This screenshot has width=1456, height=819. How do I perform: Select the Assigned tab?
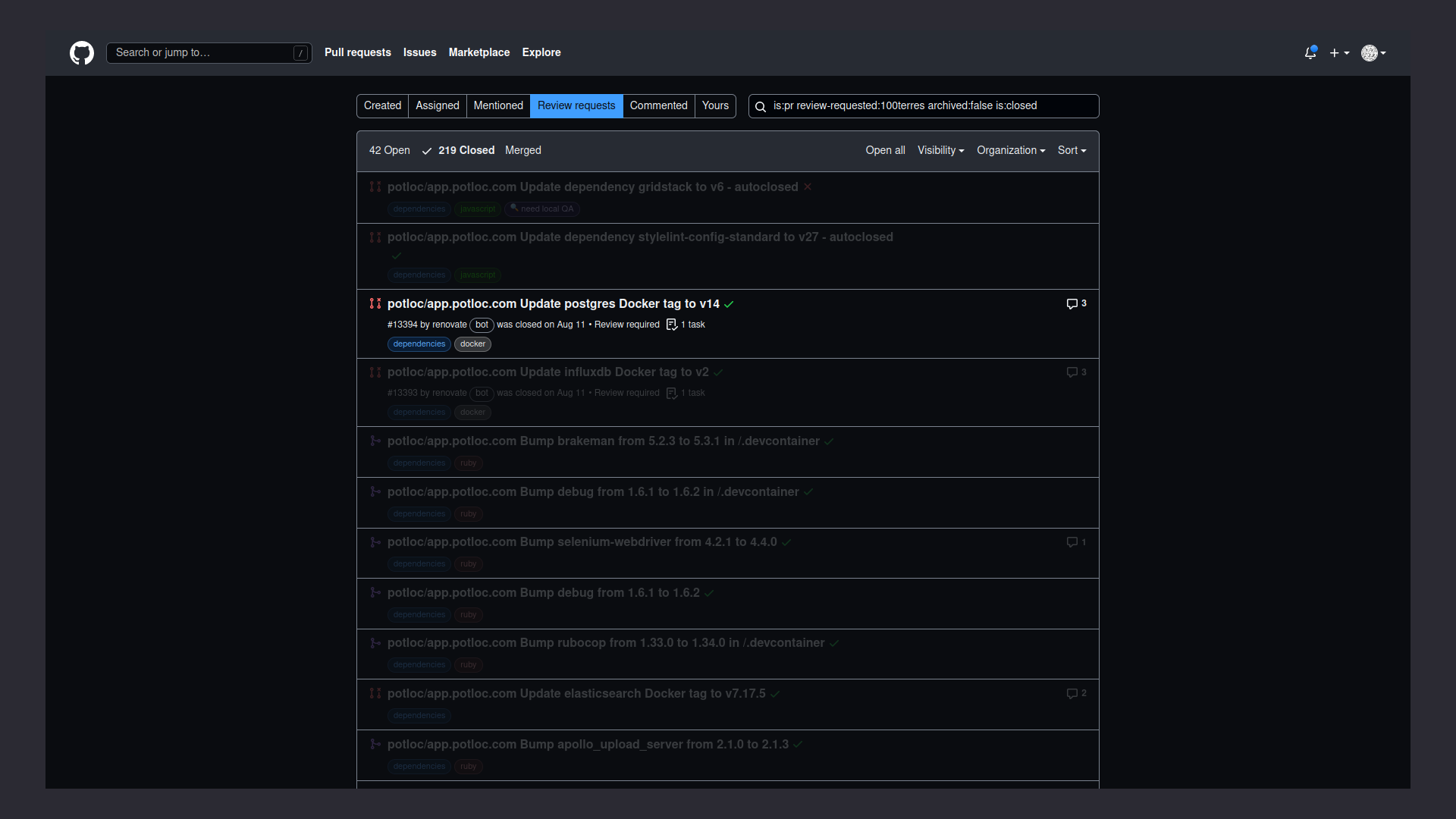click(x=437, y=105)
